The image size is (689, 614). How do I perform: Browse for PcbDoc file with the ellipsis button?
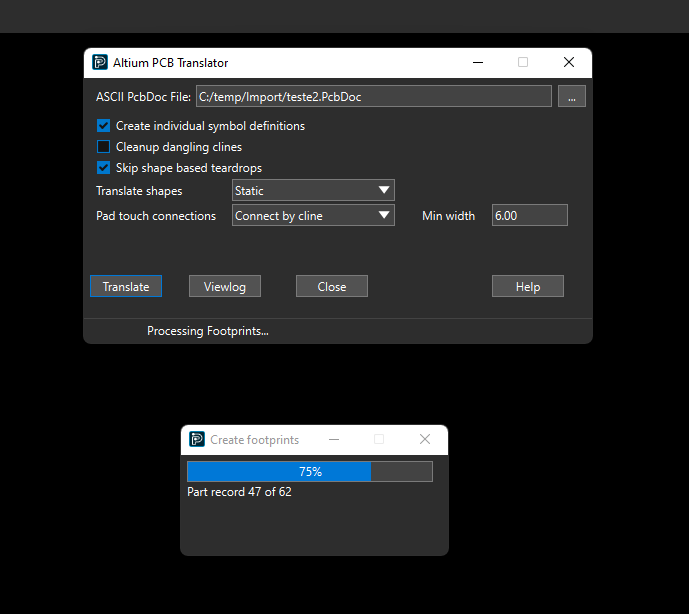coord(572,96)
